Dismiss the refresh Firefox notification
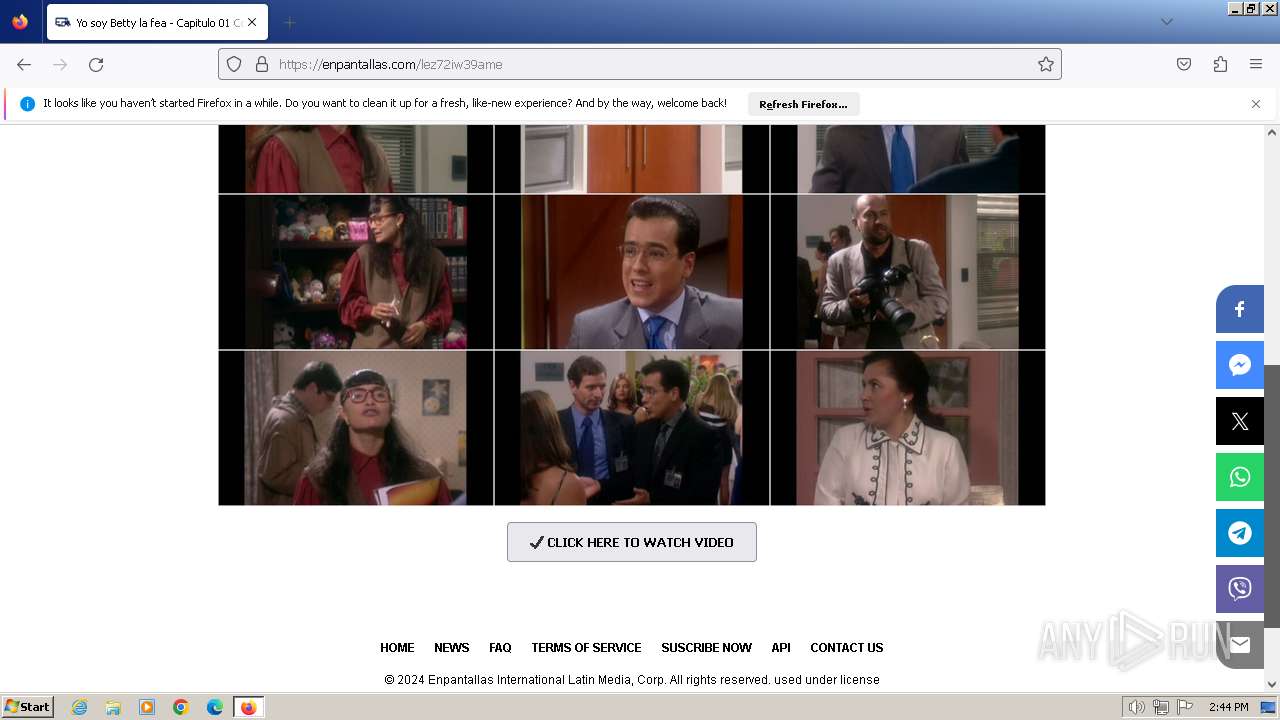The height and width of the screenshot is (720, 1280). coord(1256,104)
